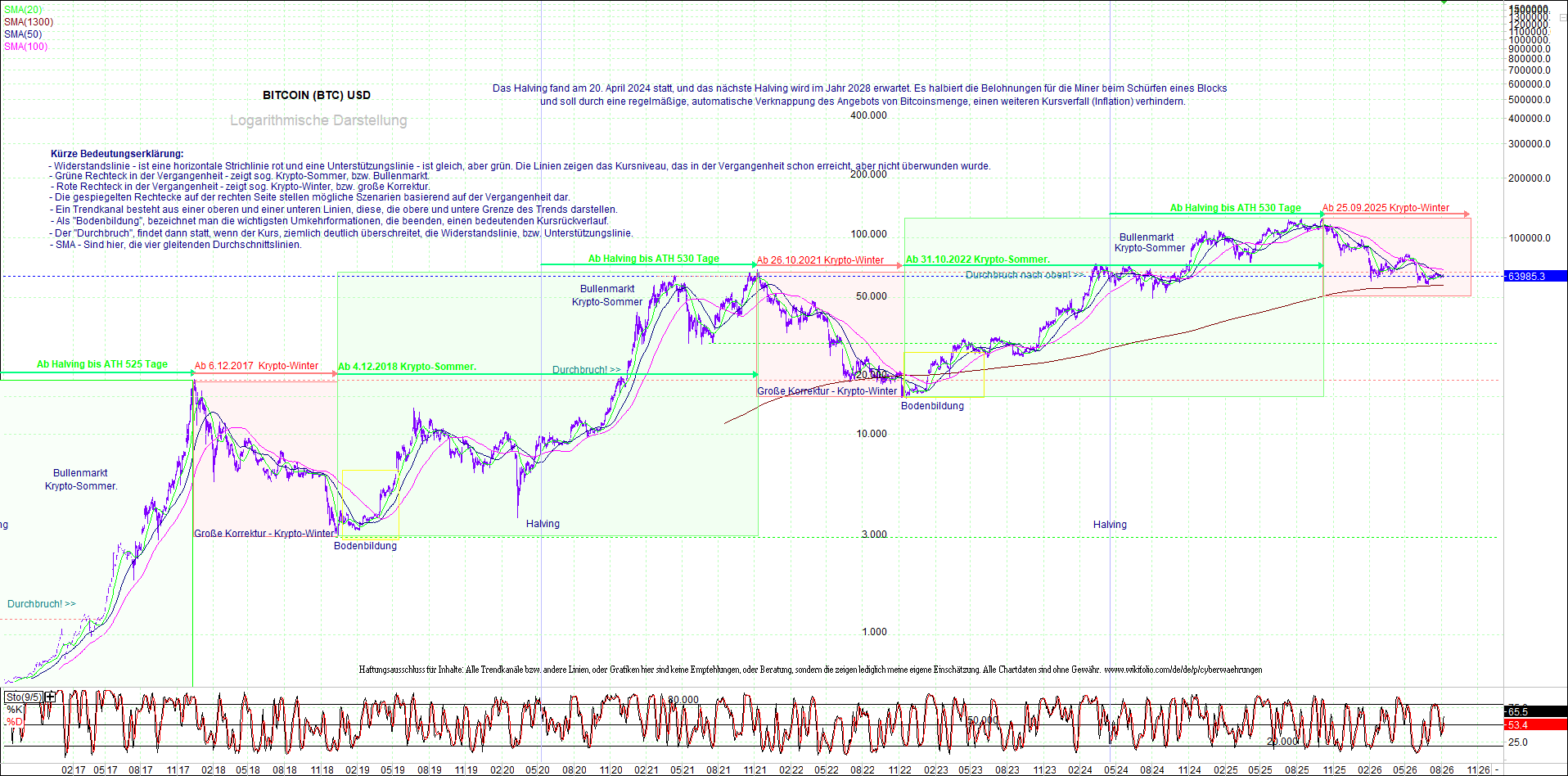The height and width of the screenshot is (776, 1568).
Task: Select the SMA(100) legend entry
Action: [26, 47]
